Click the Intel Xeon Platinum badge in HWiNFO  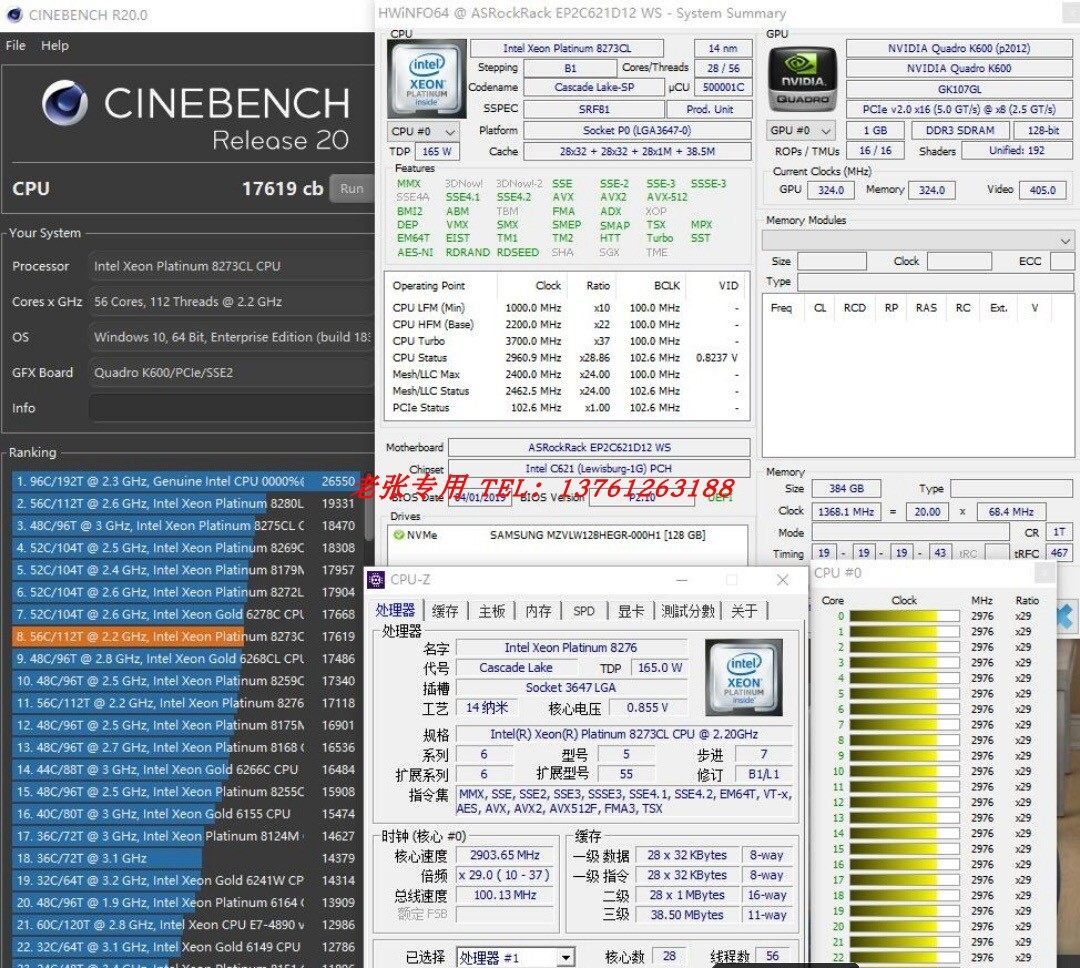(425, 80)
